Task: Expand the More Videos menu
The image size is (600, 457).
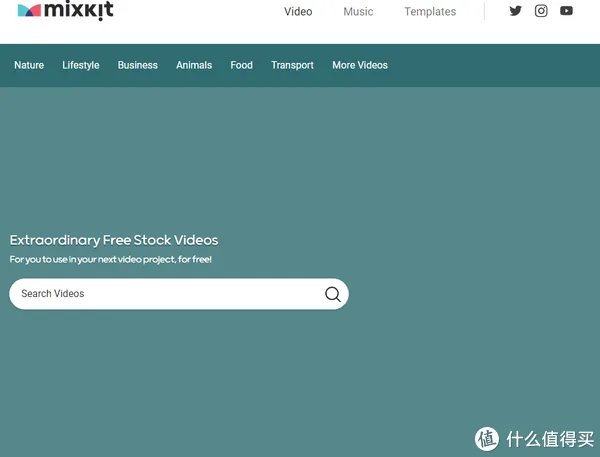Action: 360,65
